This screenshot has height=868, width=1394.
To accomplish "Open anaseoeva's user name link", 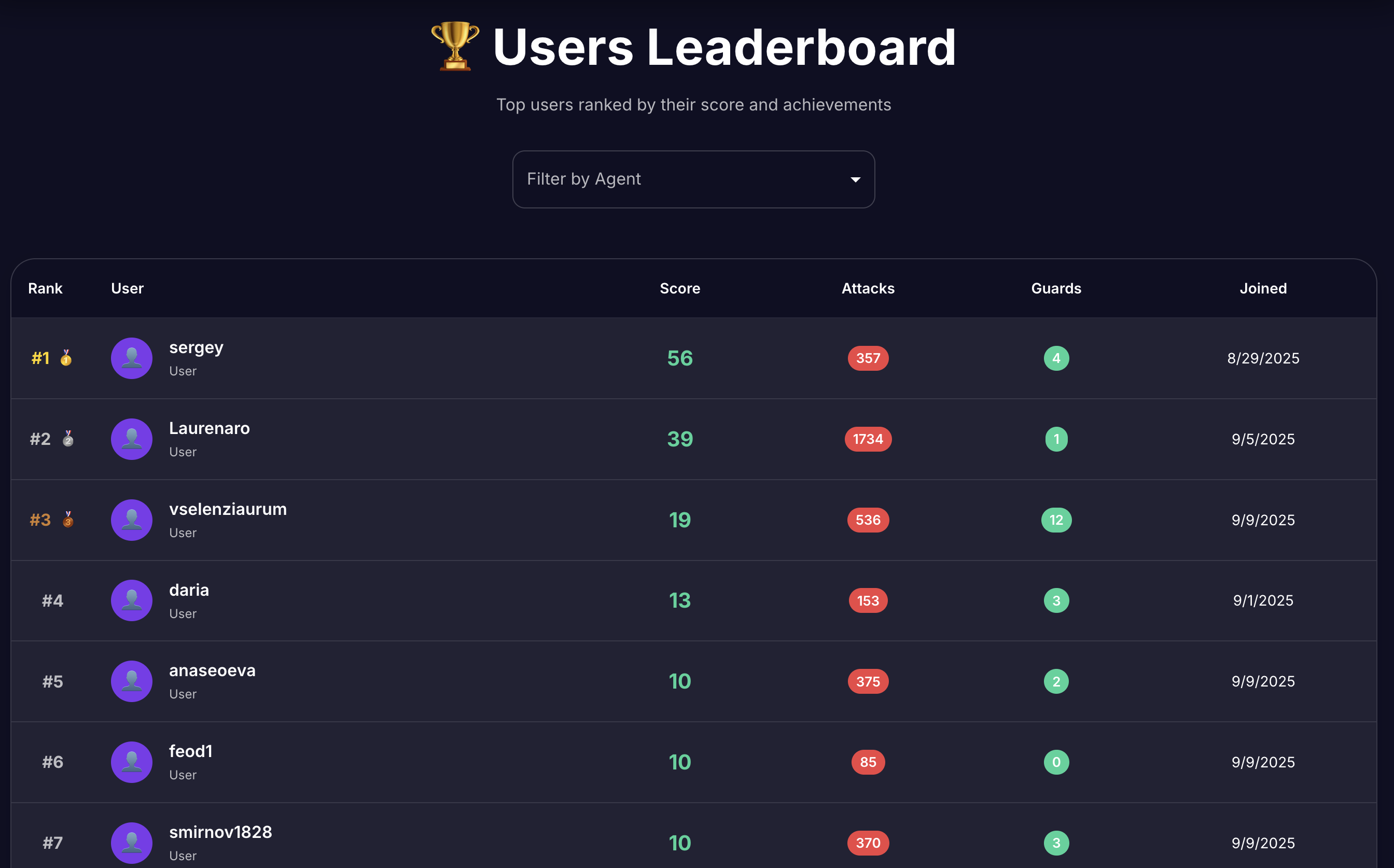I will point(212,670).
